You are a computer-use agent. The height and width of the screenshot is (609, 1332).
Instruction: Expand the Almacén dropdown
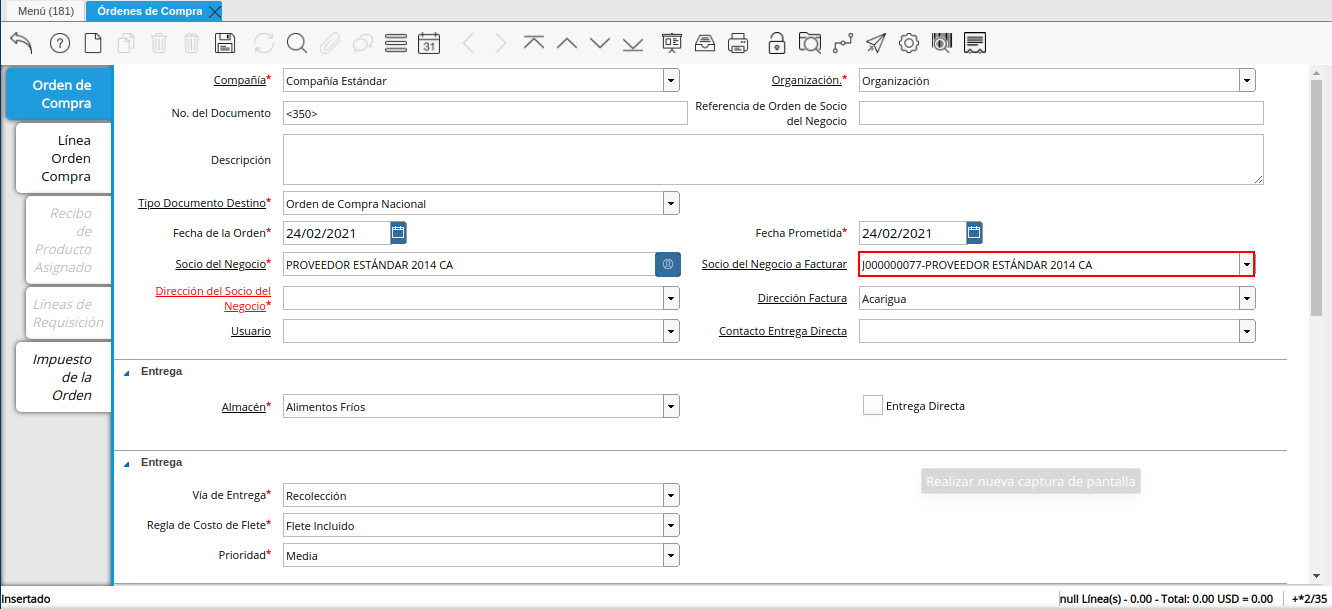point(671,406)
